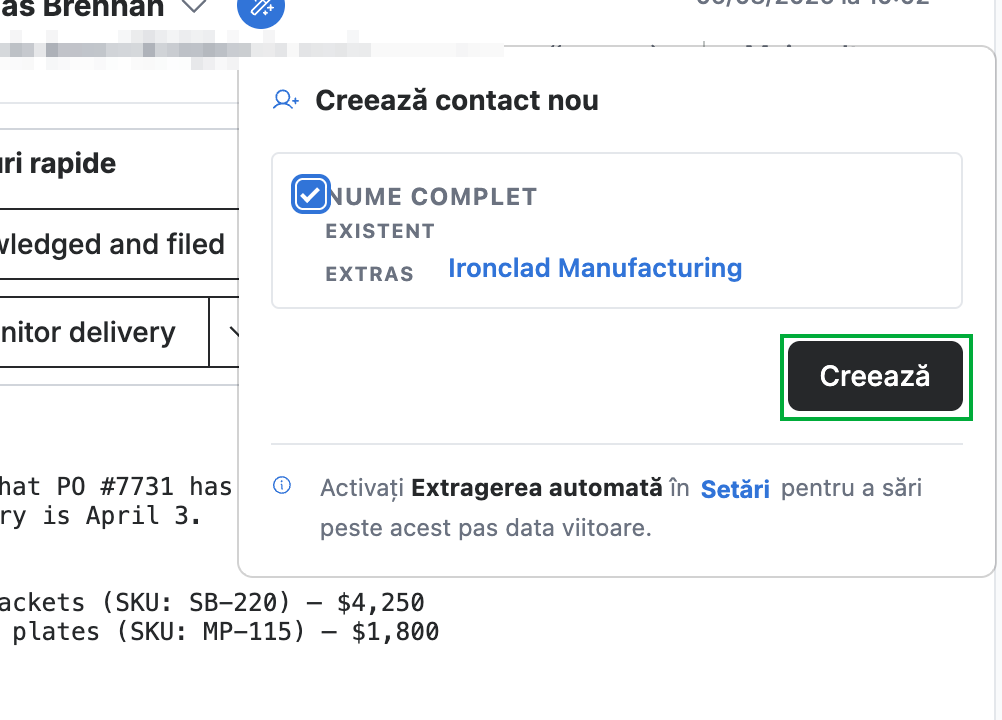Image resolution: width=1002 pixels, height=720 pixels.
Task: Click the Creează button
Action: pyautogui.click(x=875, y=376)
